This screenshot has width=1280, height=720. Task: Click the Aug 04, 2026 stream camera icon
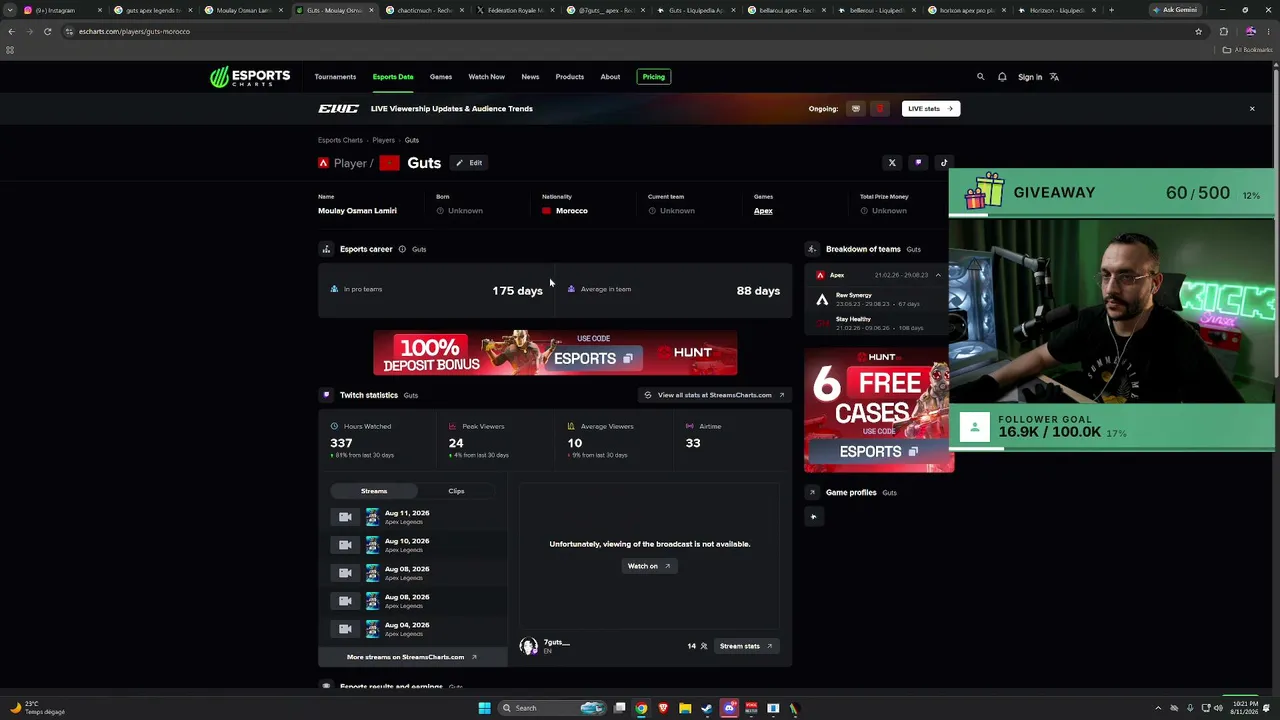click(345, 629)
